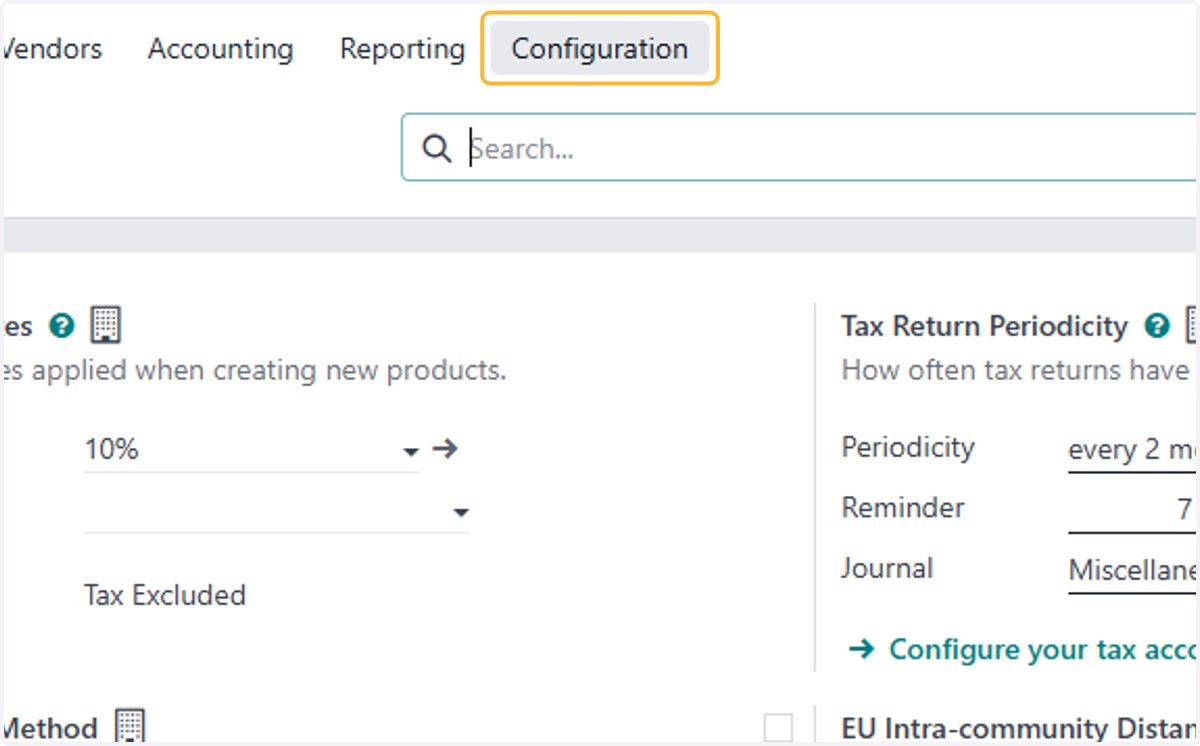Tick the EU Intra-community Distance checkbox

click(x=778, y=727)
